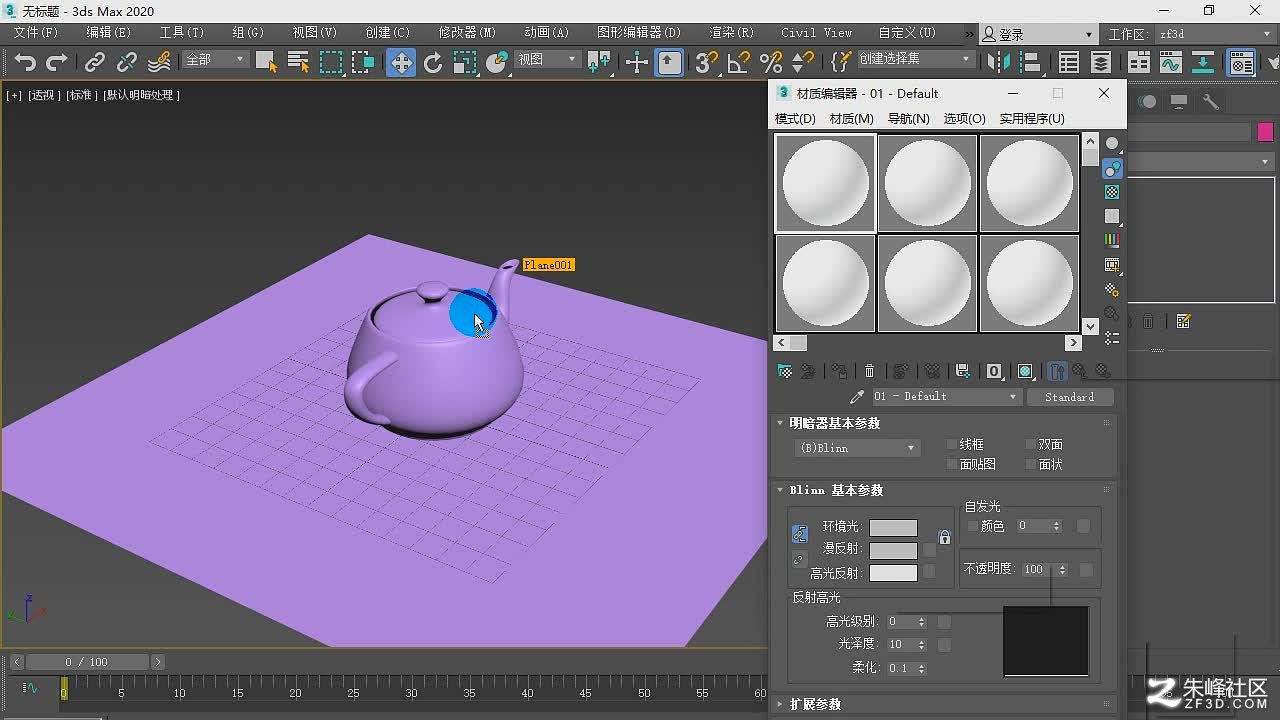The width and height of the screenshot is (1280, 720).
Task: Open the Material Editor 实用程序(U) menu
Action: click(1032, 119)
